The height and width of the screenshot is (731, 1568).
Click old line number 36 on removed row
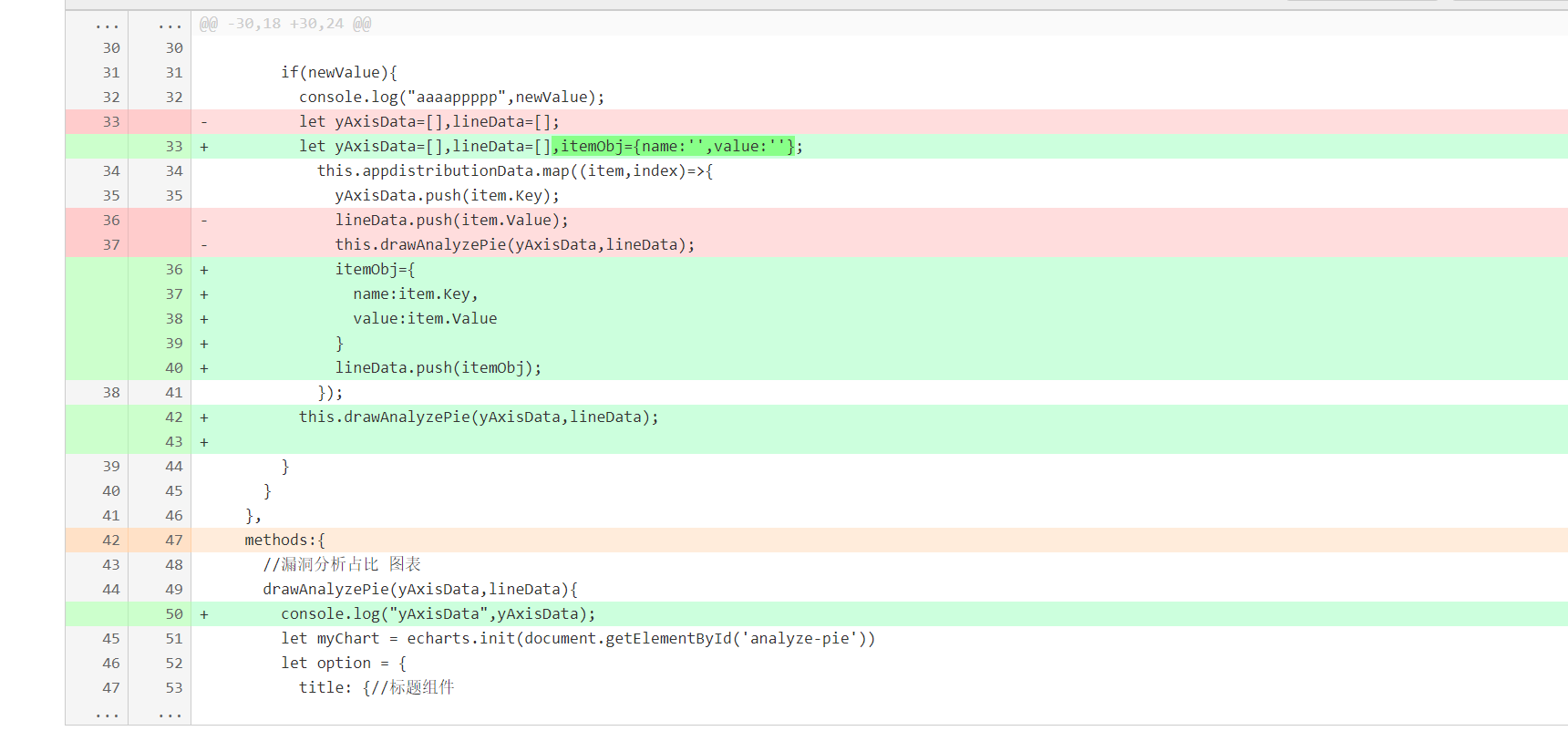click(x=111, y=220)
